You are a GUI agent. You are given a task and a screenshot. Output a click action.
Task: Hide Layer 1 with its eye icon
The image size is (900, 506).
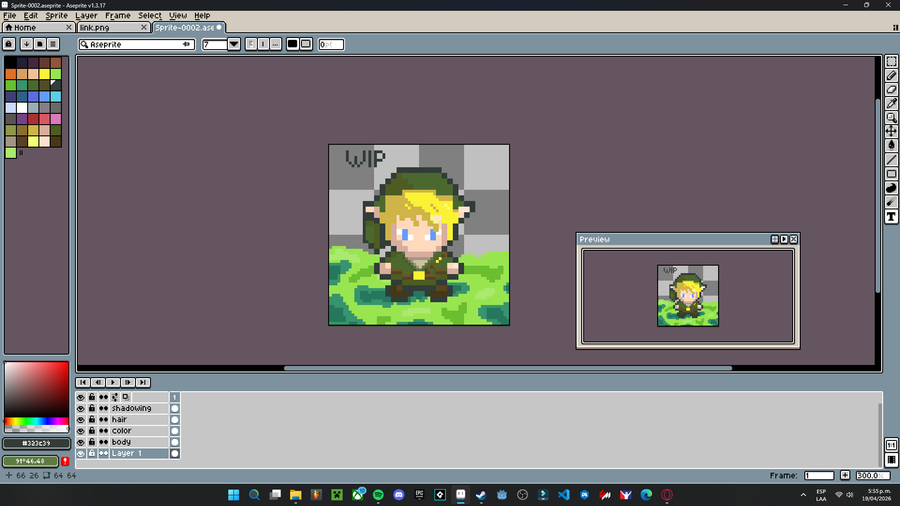coord(80,453)
